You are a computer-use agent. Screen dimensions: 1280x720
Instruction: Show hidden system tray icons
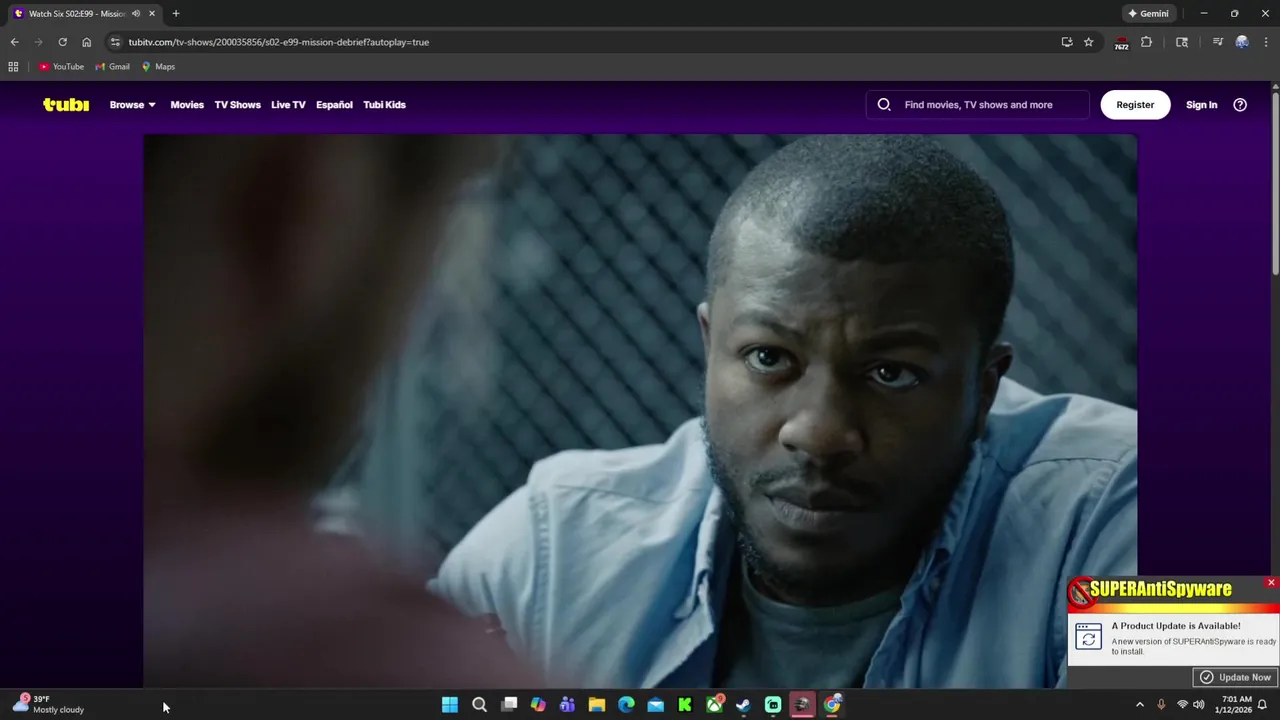pos(1139,705)
